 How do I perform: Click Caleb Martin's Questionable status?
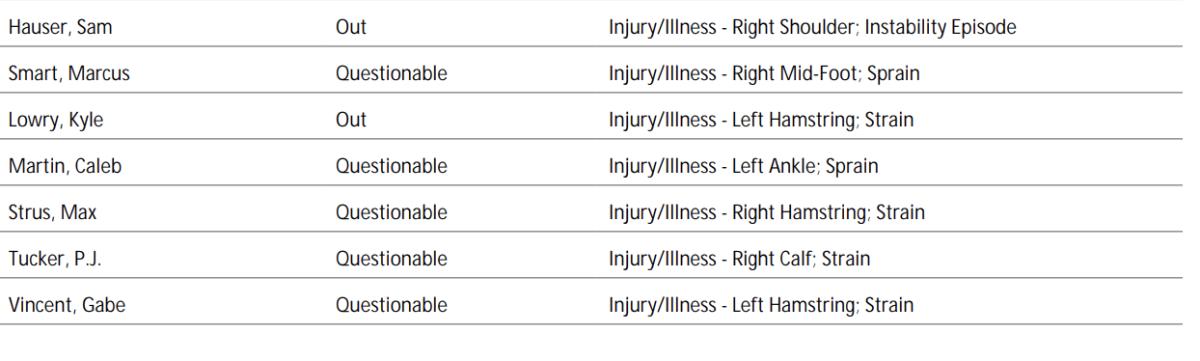coord(393,165)
